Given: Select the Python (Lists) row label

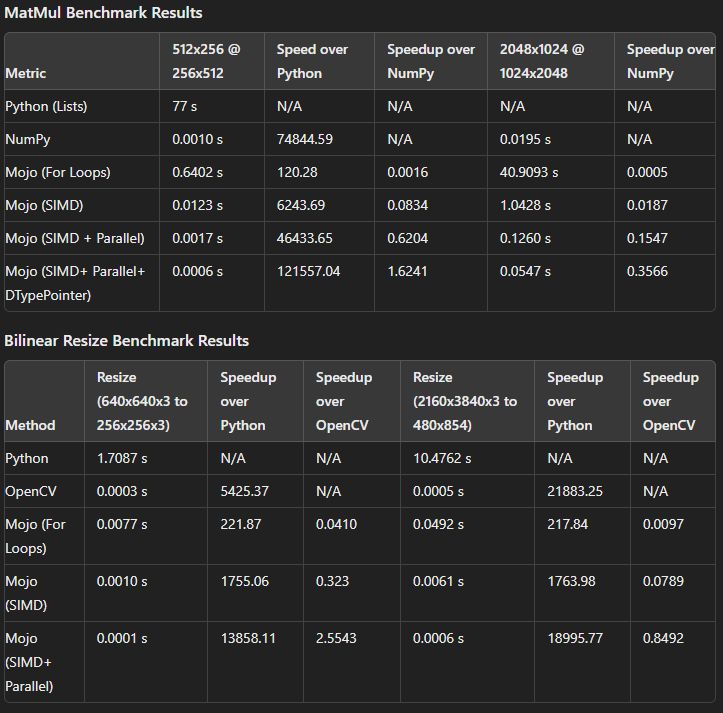Looking at the screenshot, I should point(46,106).
